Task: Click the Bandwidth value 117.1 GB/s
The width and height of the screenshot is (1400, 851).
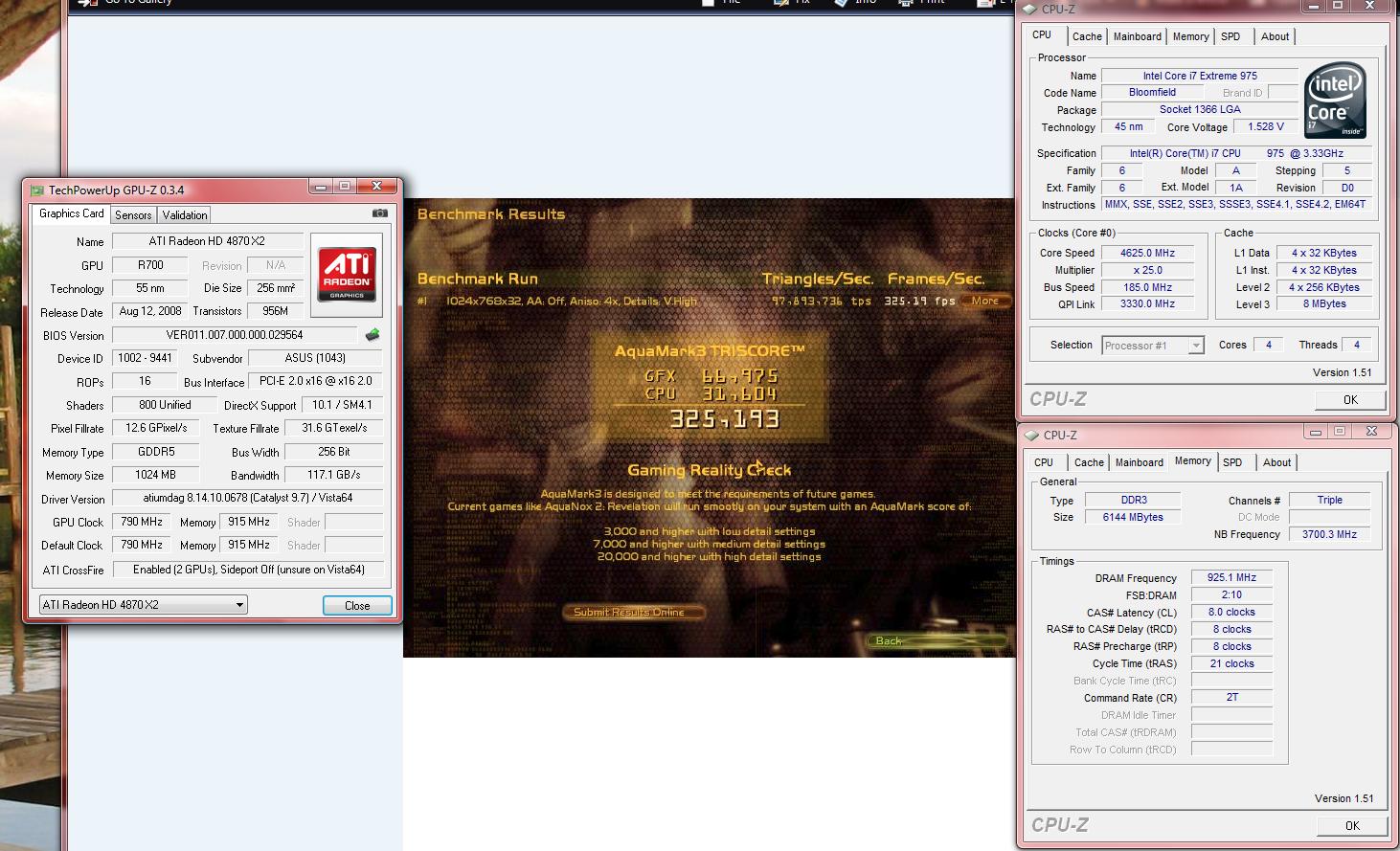Action: click(334, 475)
